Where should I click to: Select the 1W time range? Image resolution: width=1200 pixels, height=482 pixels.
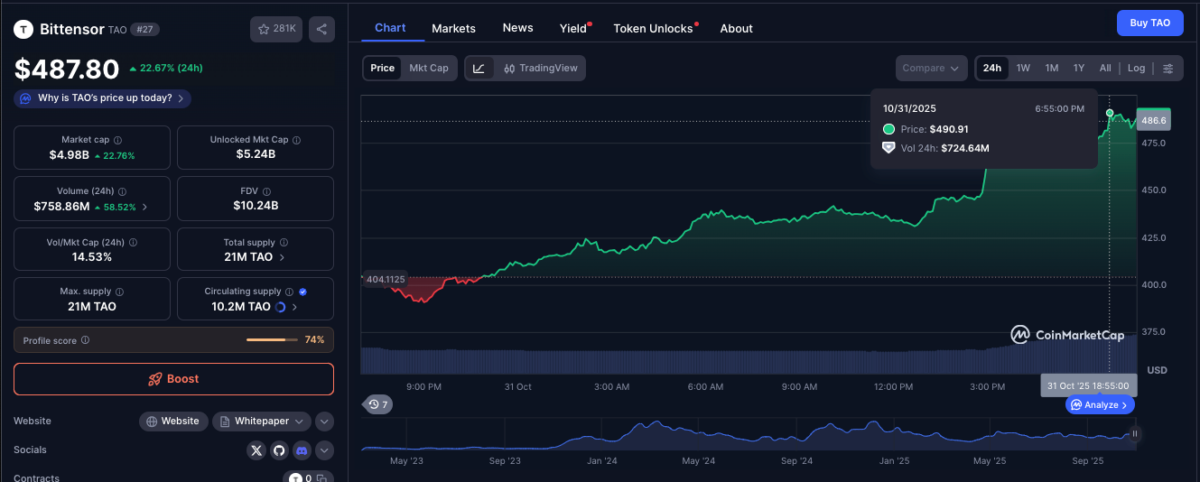1023,68
